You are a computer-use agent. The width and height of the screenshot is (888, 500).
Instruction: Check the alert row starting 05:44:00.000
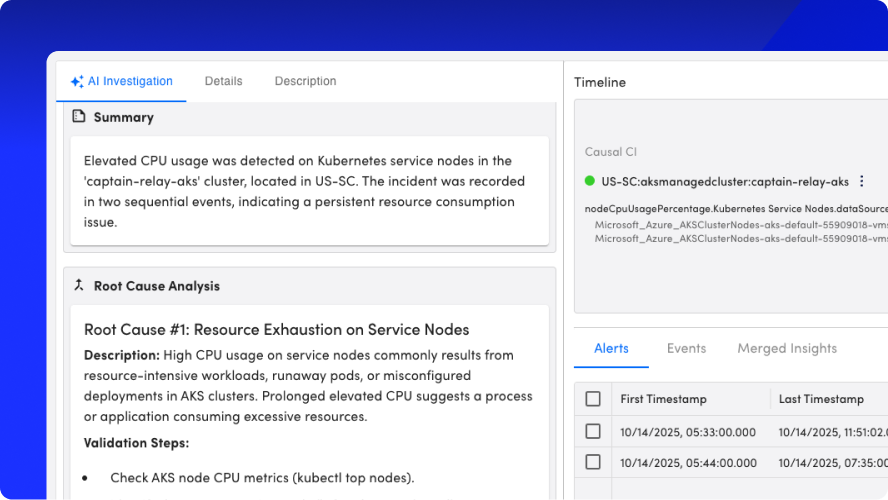pos(593,462)
